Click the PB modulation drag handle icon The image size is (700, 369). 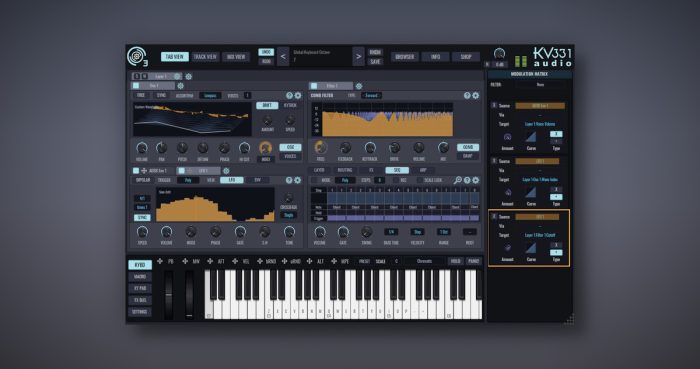(160, 261)
